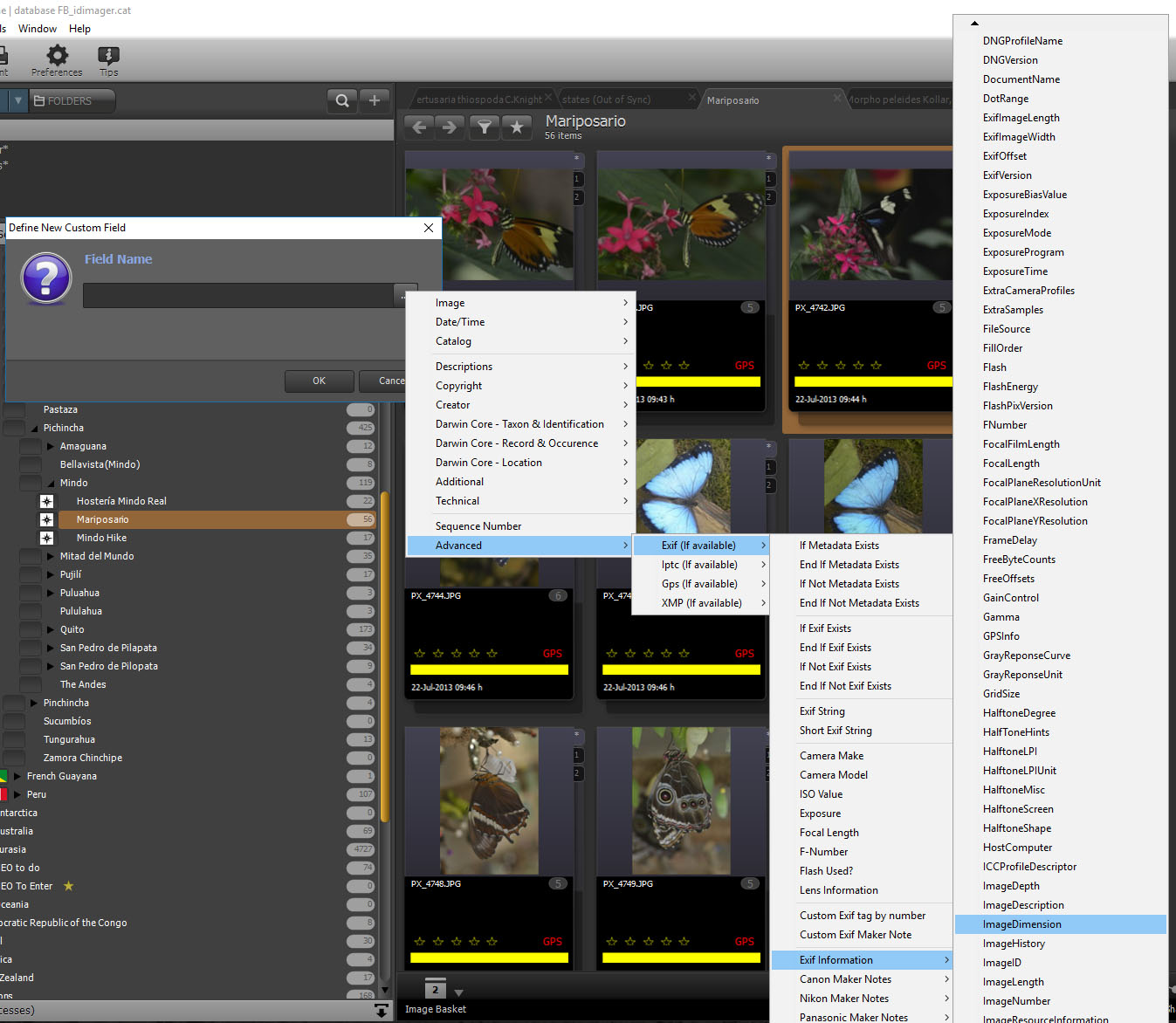Screen dimensions: 1176x1023
Task: Choose Sequence Number from the menu
Action: tap(520, 526)
